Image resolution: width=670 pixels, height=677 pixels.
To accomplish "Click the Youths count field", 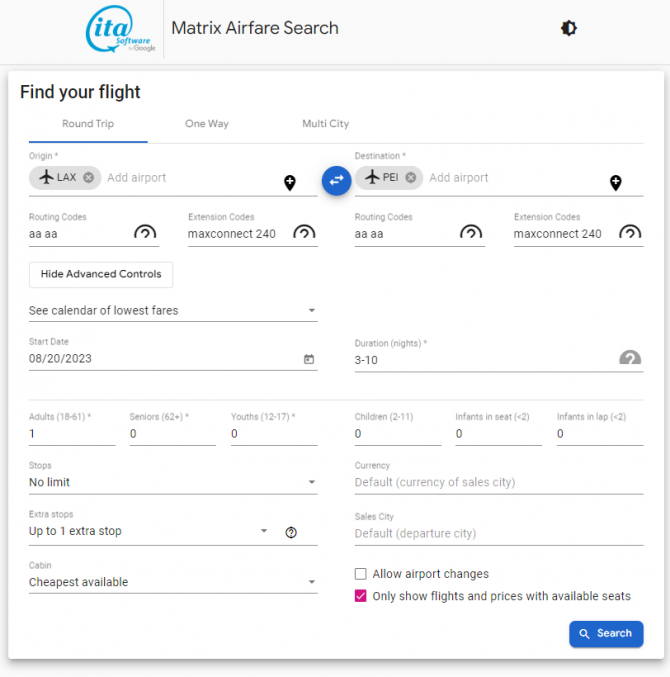I will tap(274, 434).
